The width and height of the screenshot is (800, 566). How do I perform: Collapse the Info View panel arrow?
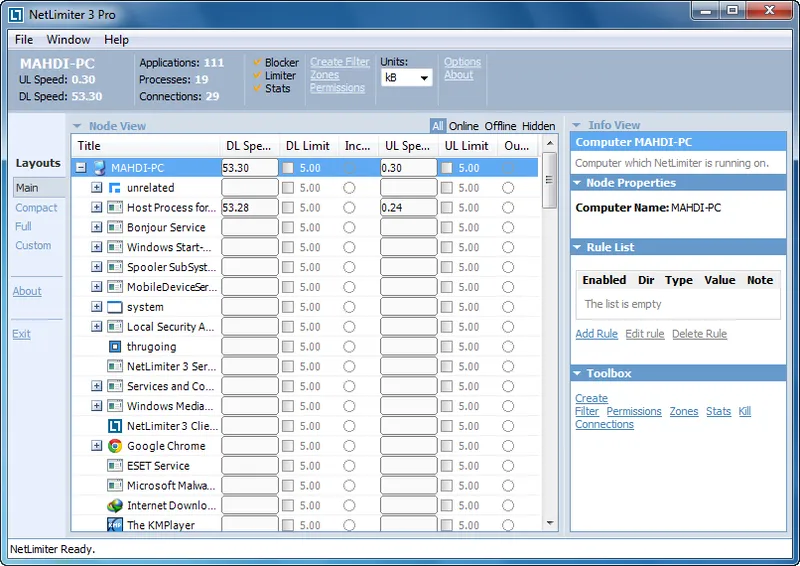point(577,125)
